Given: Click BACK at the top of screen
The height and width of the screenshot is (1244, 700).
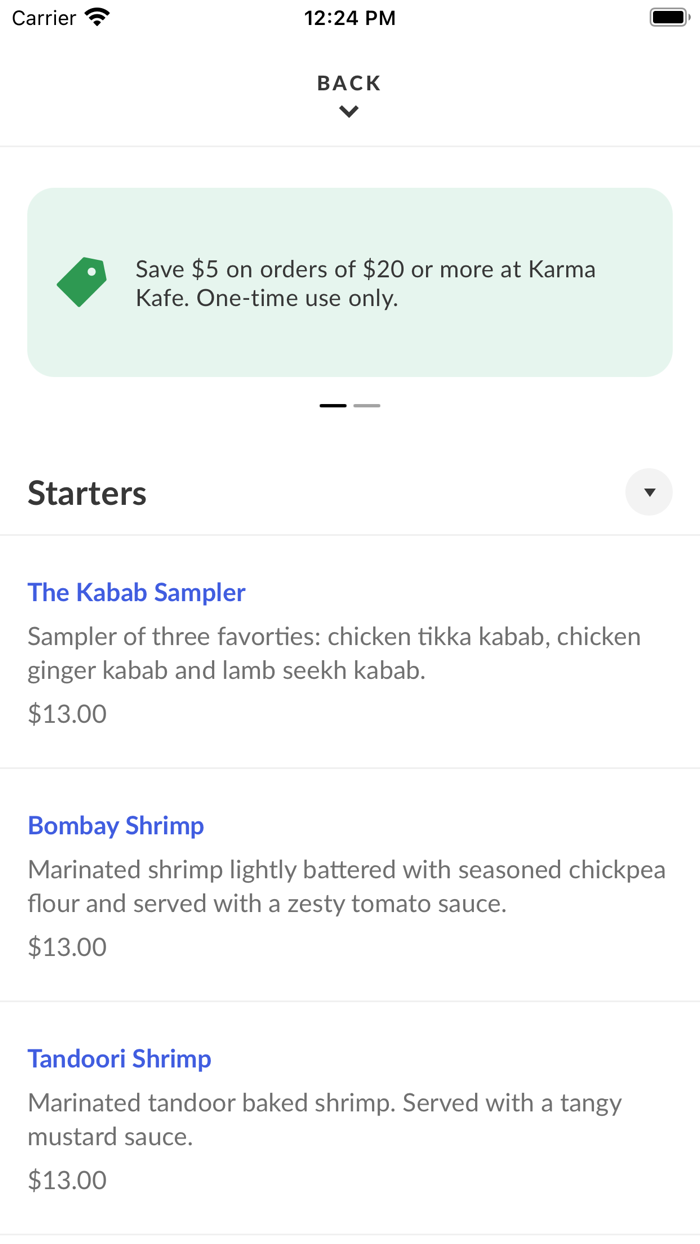Looking at the screenshot, I should 348,83.
